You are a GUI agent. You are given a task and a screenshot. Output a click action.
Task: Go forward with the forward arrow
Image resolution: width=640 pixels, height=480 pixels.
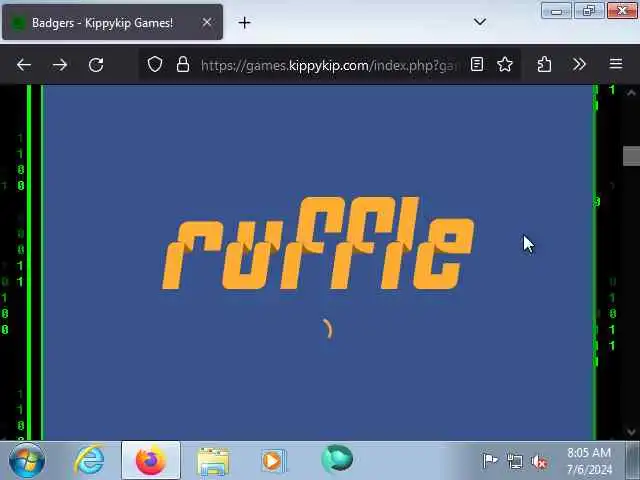[60, 64]
